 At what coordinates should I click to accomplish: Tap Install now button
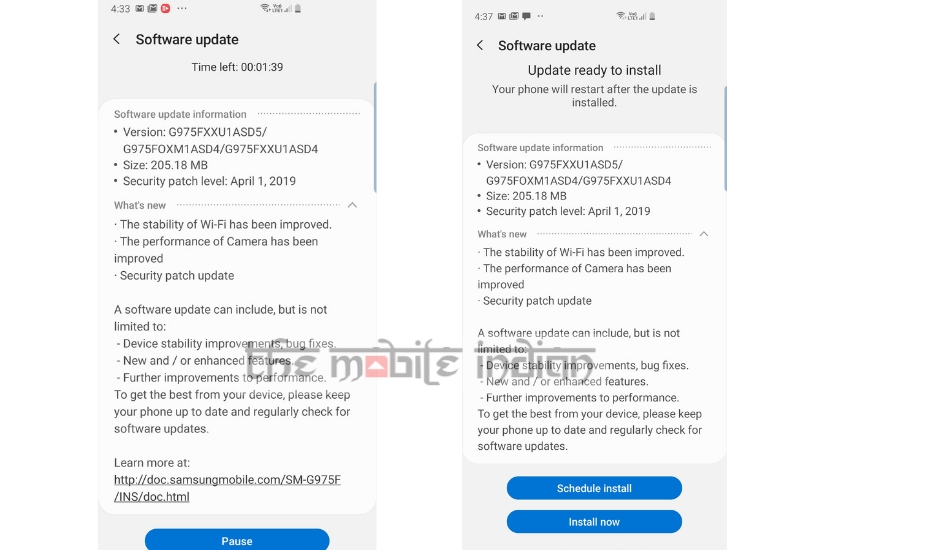point(594,522)
